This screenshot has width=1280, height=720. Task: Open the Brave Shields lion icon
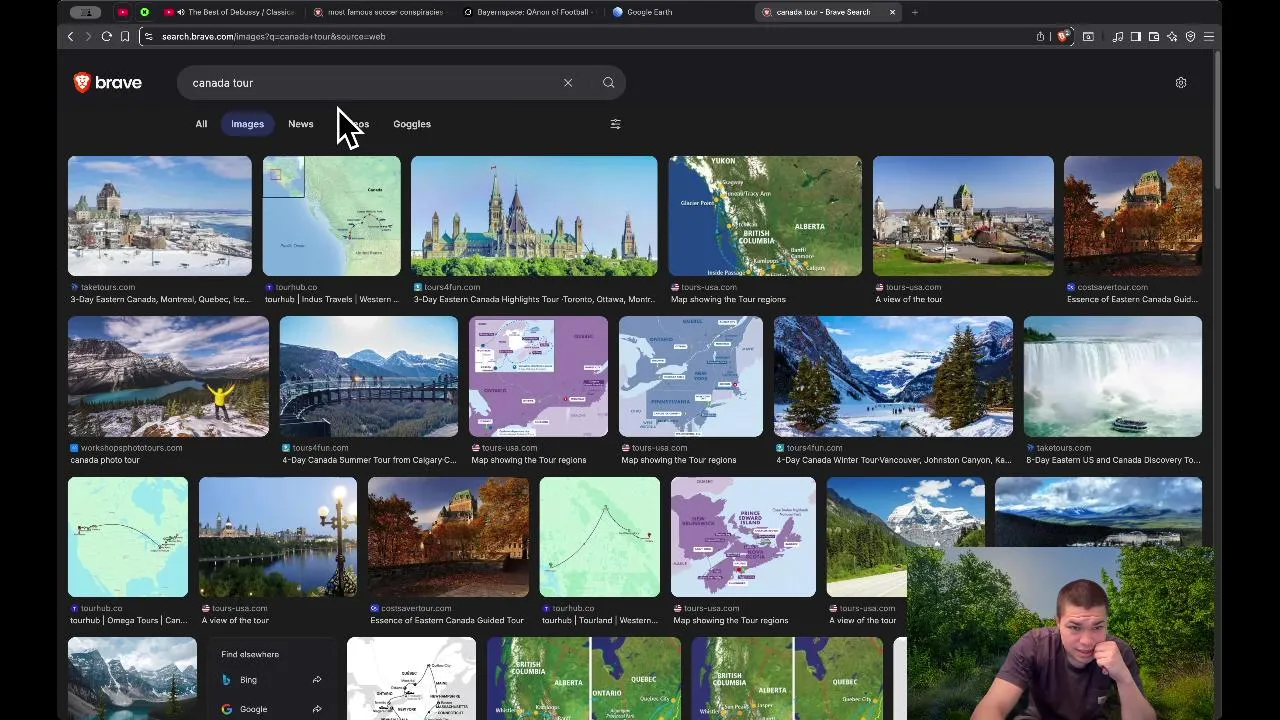pos(1063,36)
